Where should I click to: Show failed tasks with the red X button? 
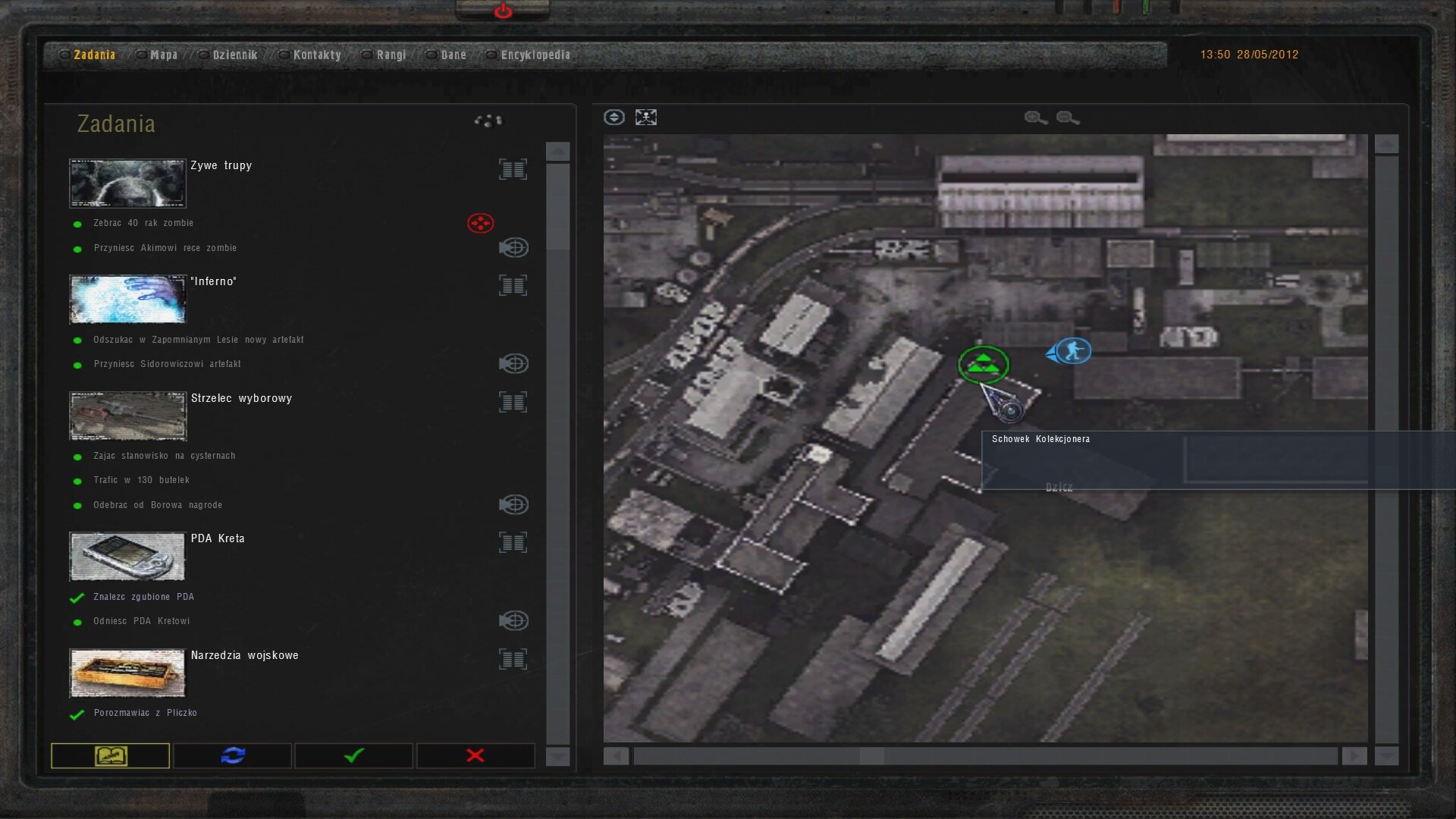[x=475, y=755]
